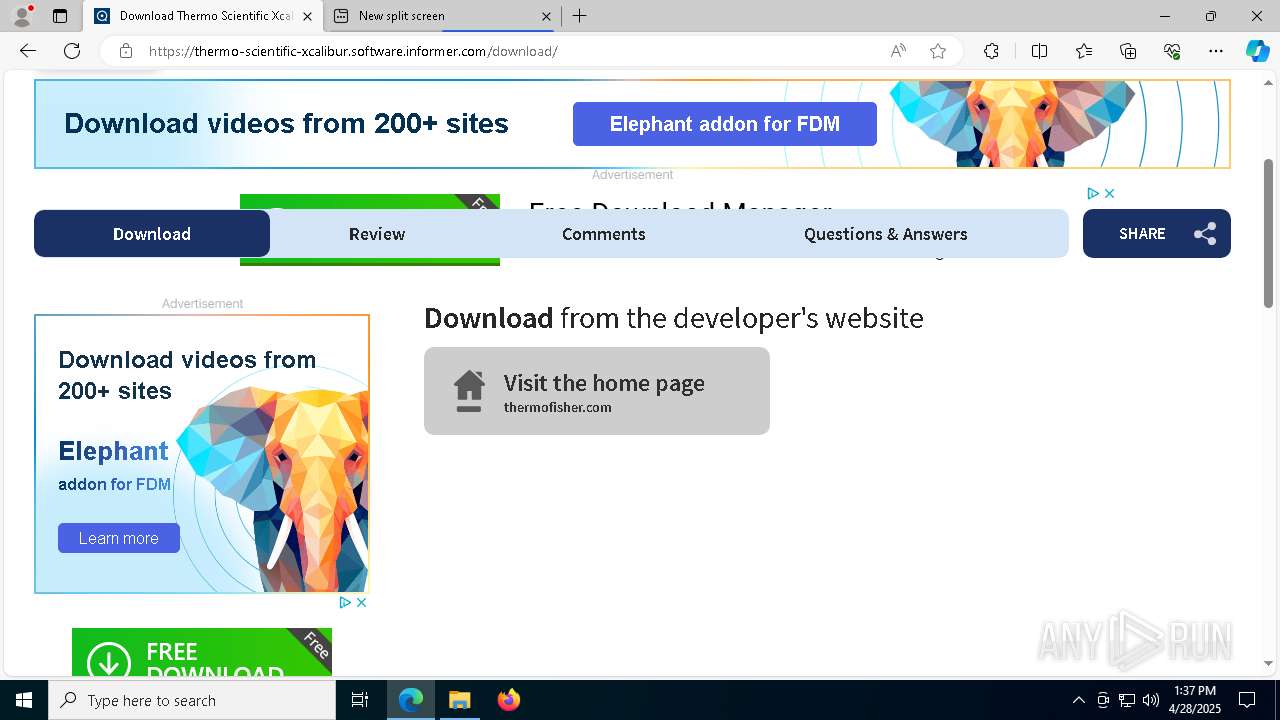Open AdChoices icon below sidebar ad

coord(345,602)
